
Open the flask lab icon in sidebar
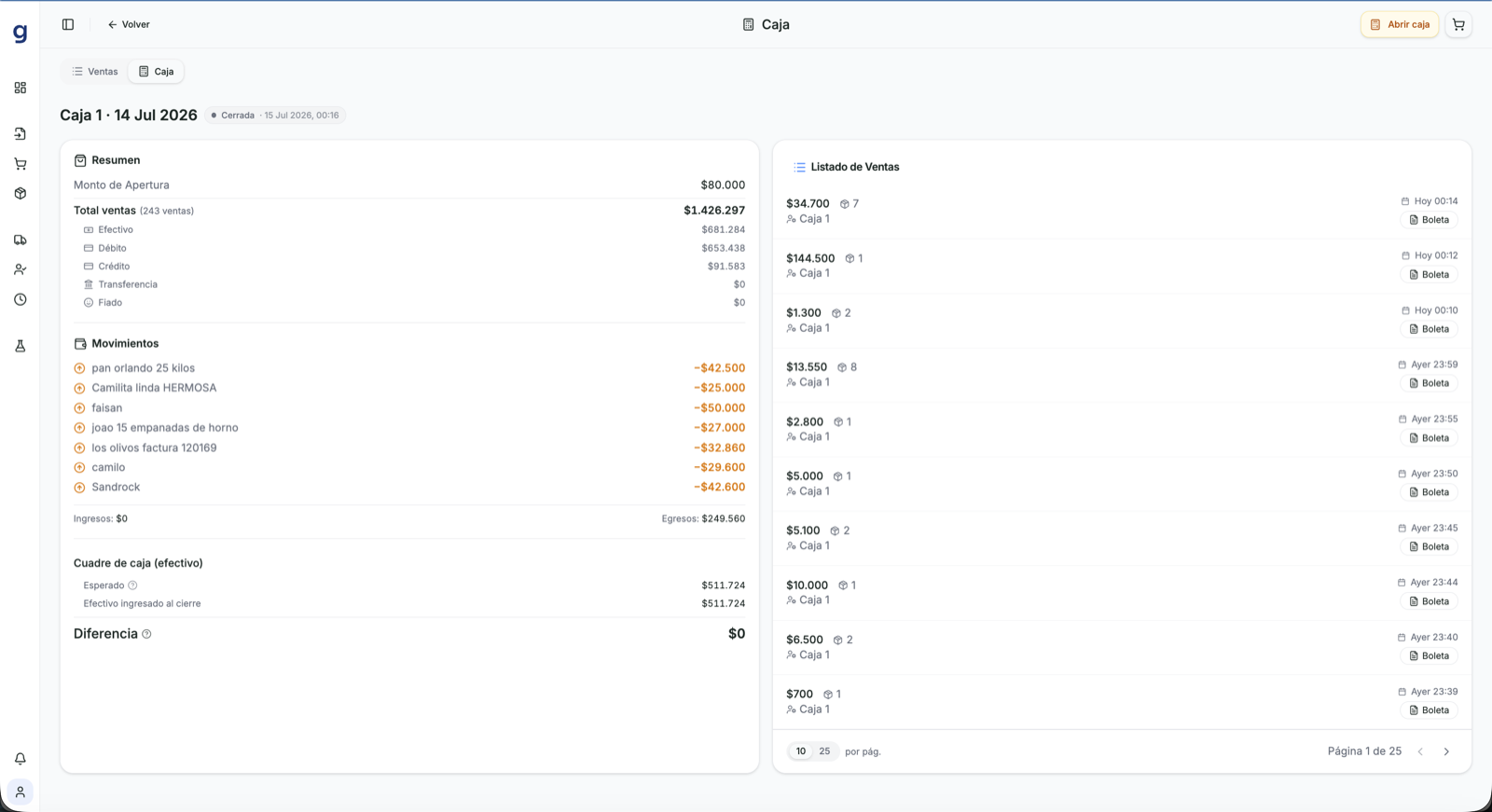point(20,346)
